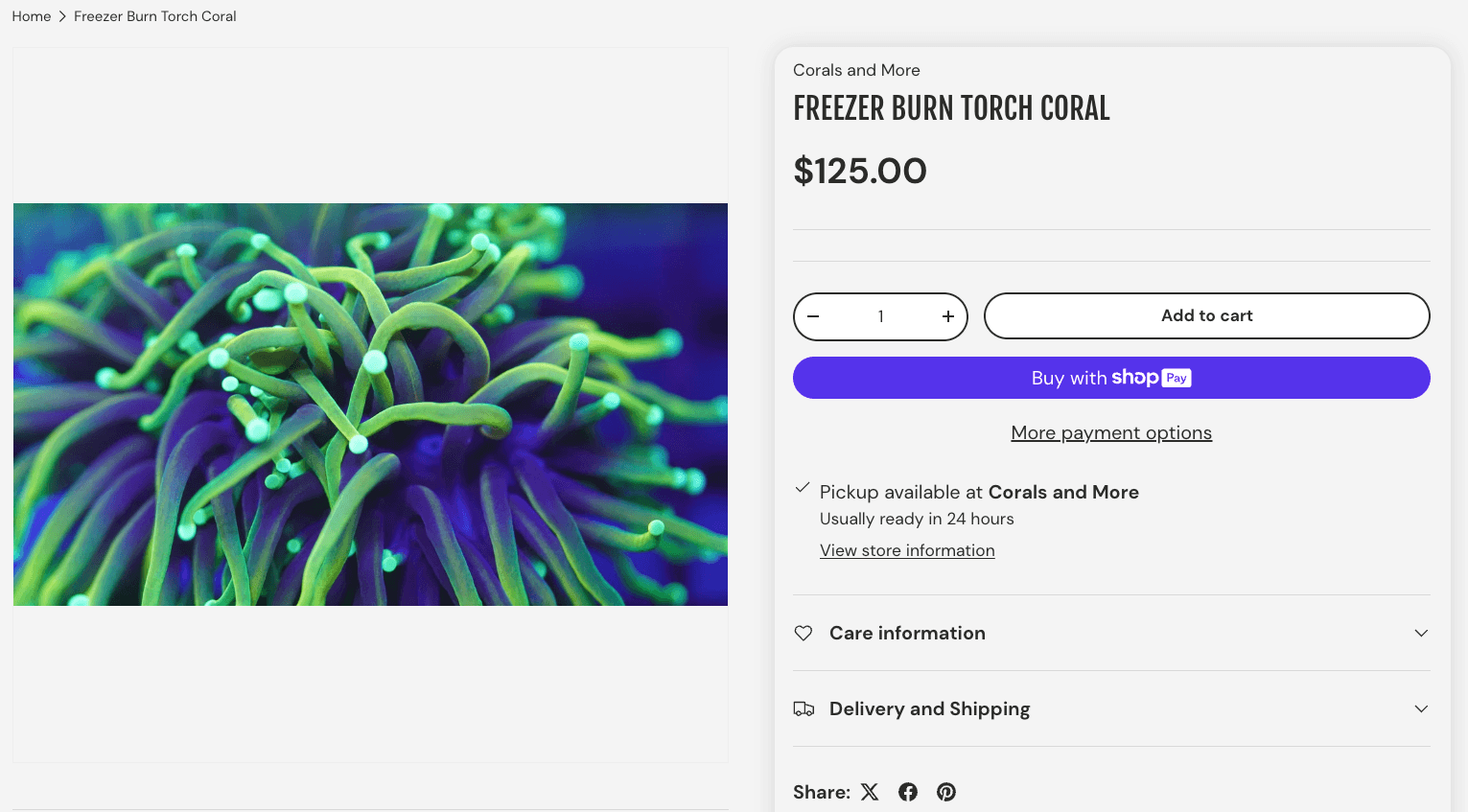
Task: Click the heart icon beside Care information
Action: point(804,633)
